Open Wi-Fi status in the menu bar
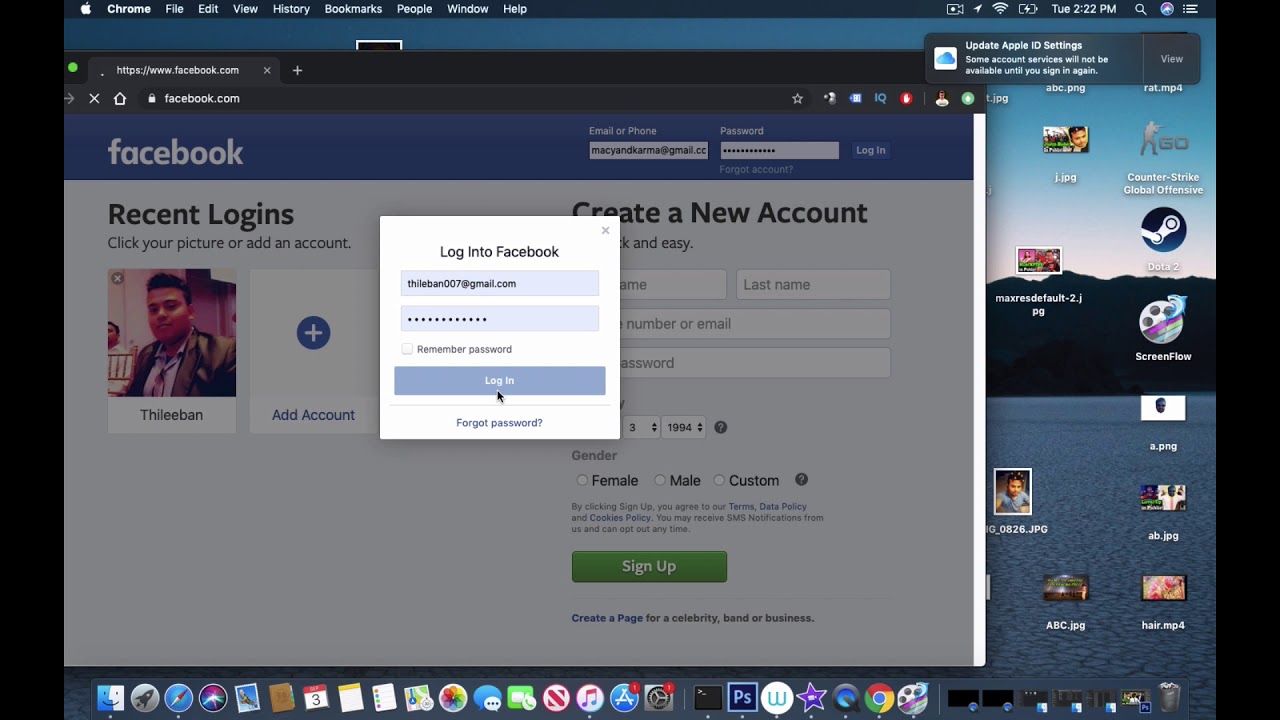The height and width of the screenshot is (720, 1280). click(x=1000, y=9)
